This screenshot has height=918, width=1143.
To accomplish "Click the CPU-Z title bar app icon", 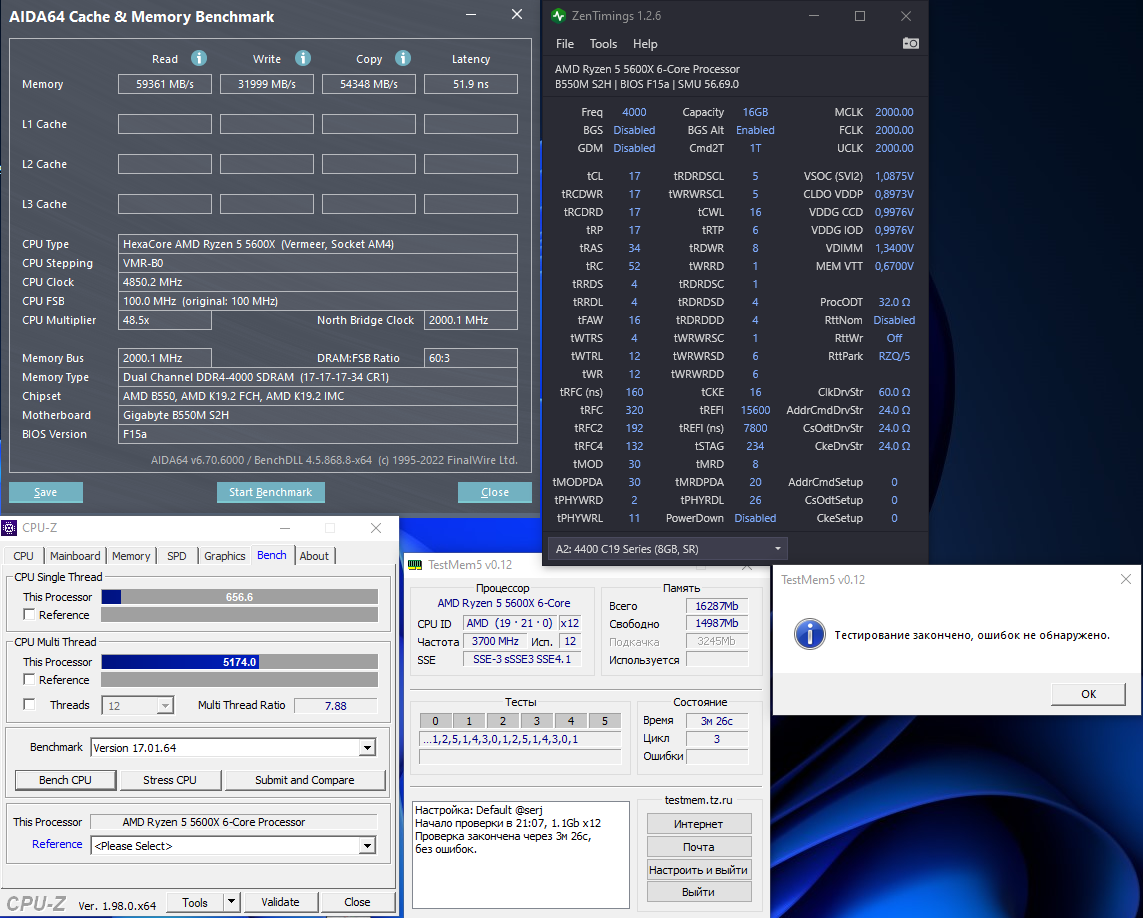I will point(11,528).
